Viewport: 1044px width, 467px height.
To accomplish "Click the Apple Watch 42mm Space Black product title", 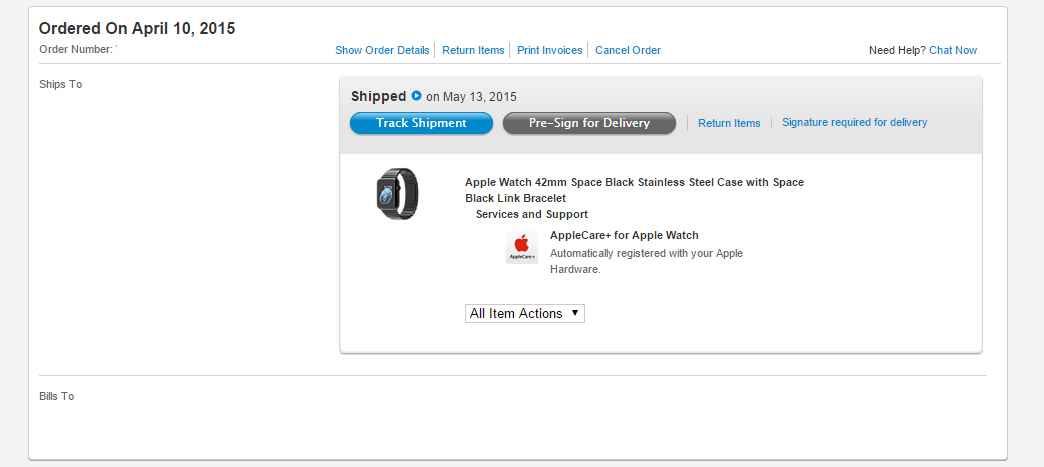I will [634, 189].
